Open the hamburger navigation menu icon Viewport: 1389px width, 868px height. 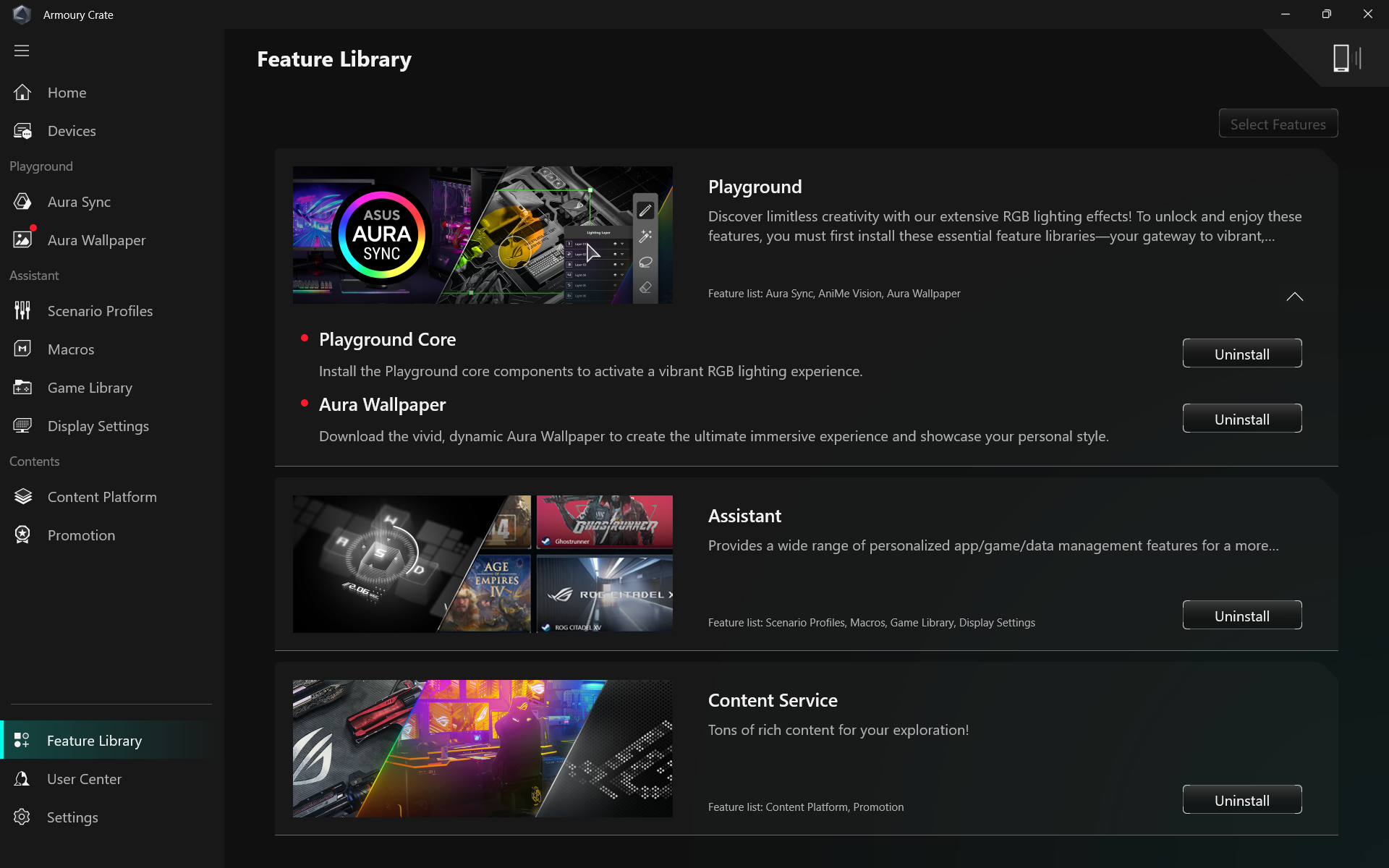tap(22, 51)
